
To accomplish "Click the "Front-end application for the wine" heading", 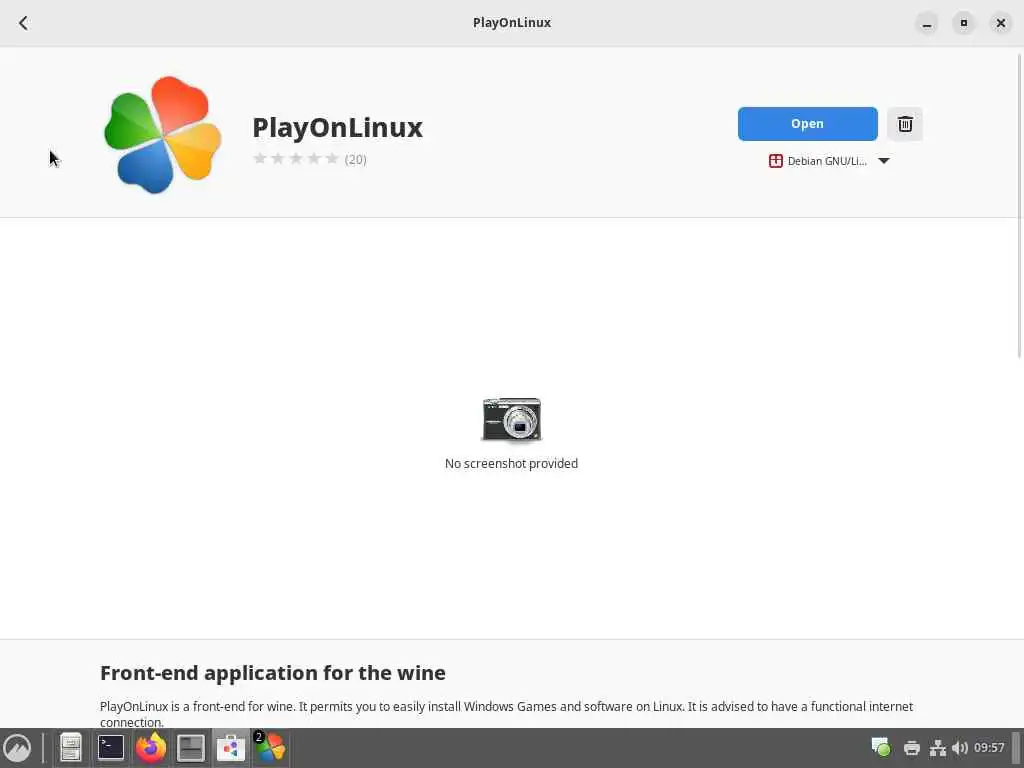I will click(x=273, y=673).
